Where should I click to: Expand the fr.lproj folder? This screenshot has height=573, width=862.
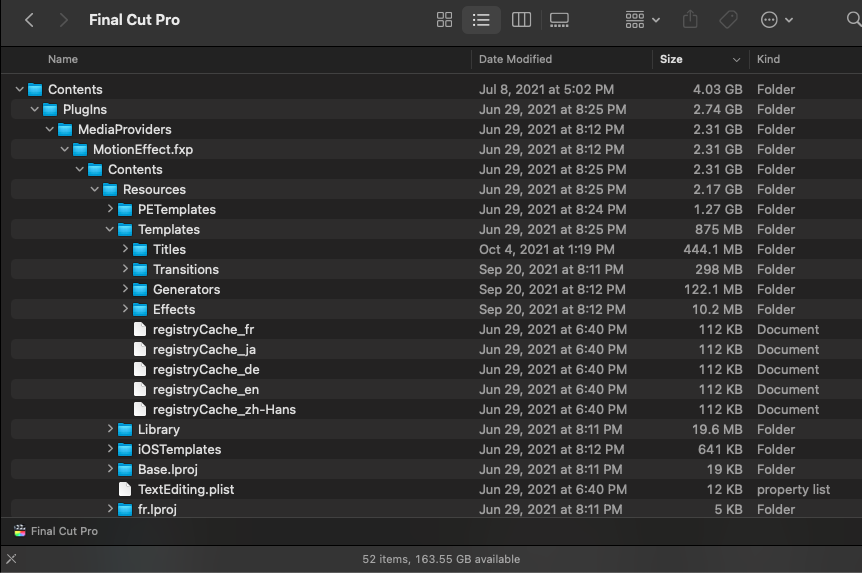[110, 509]
